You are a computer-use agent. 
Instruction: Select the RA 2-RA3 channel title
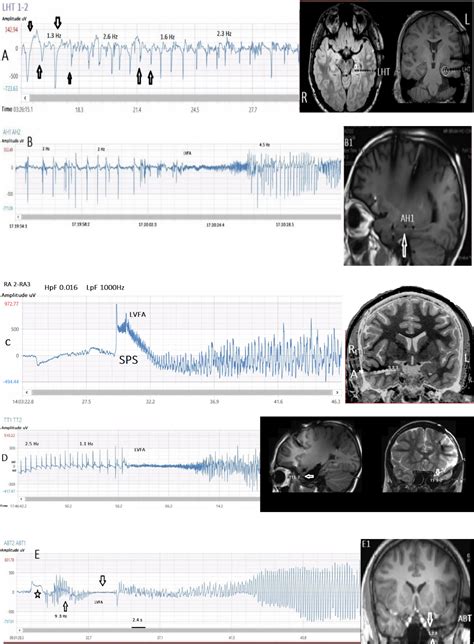click(x=15, y=284)
